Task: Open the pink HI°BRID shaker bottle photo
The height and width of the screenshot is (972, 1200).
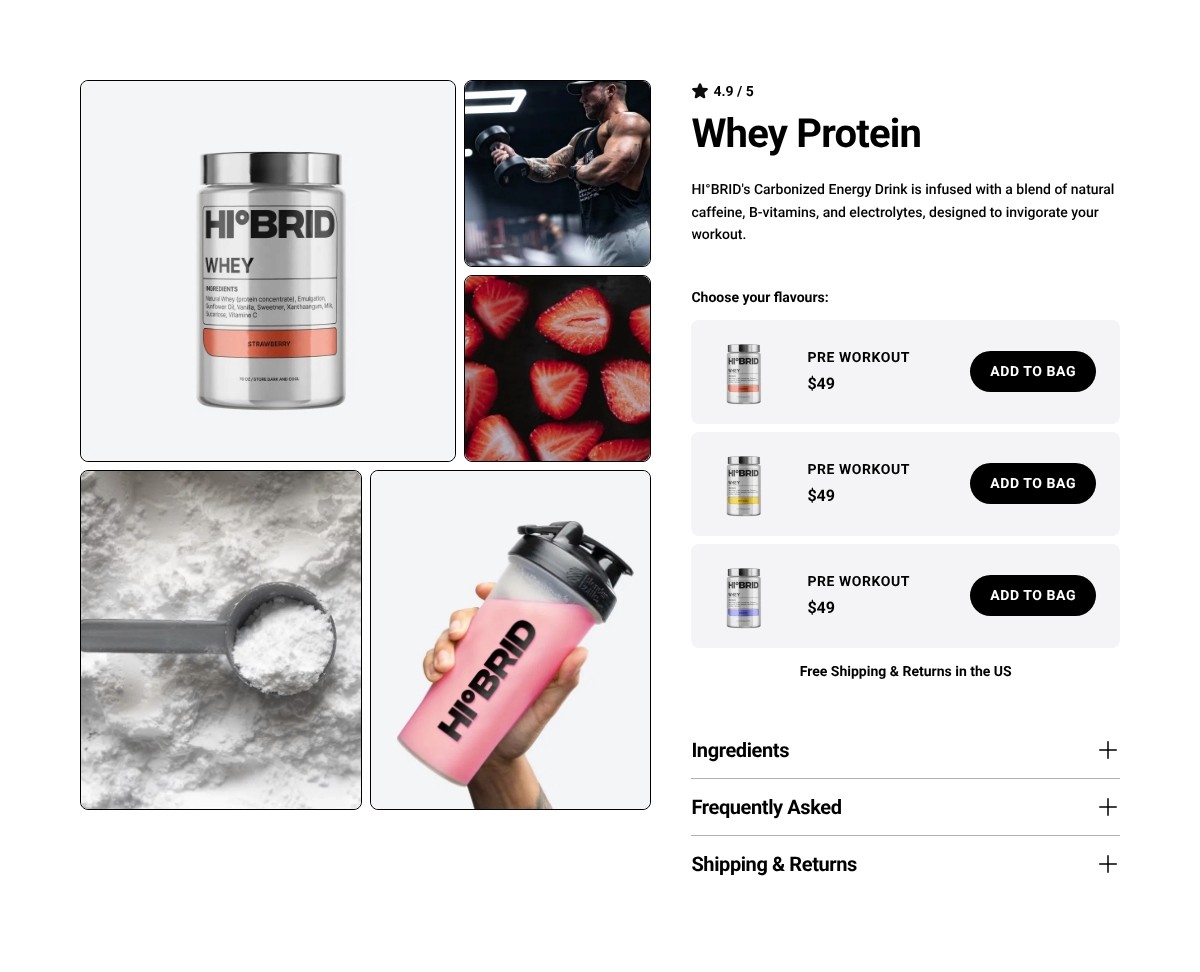Action: pyautogui.click(x=510, y=640)
